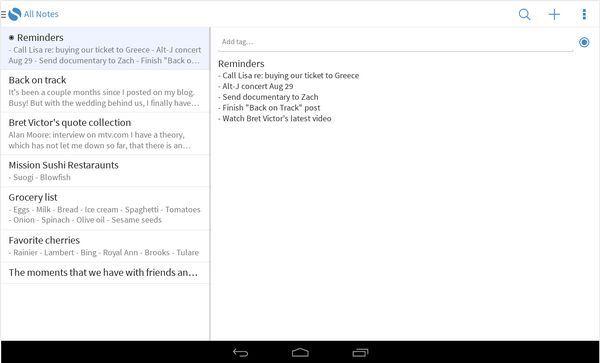The height and width of the screenshot is (363, 600).
Task: Click the 'Finish "Back on Track" post' line
Action: point(269,107)
